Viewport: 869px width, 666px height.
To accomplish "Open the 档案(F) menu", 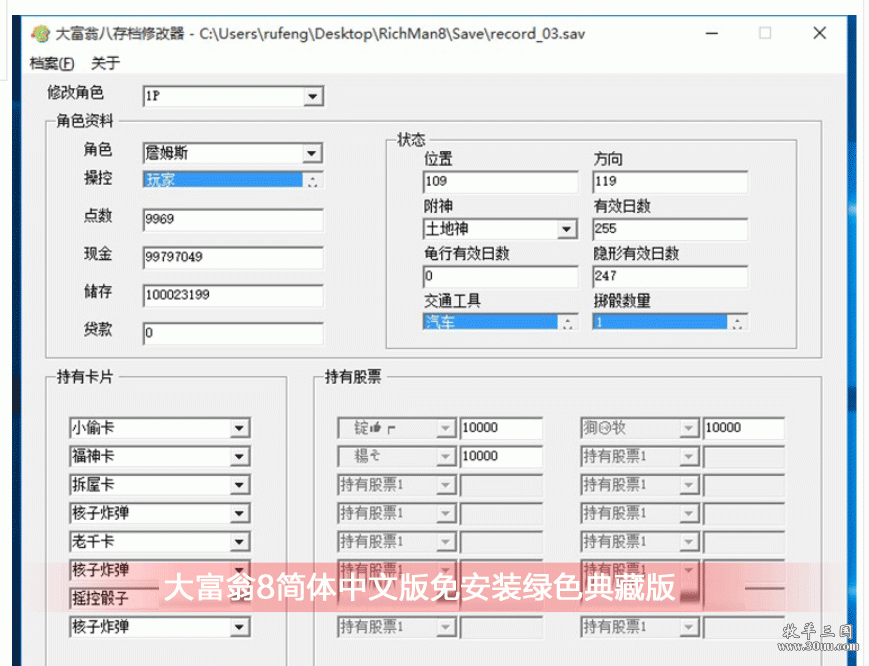I will pos(52,63).
